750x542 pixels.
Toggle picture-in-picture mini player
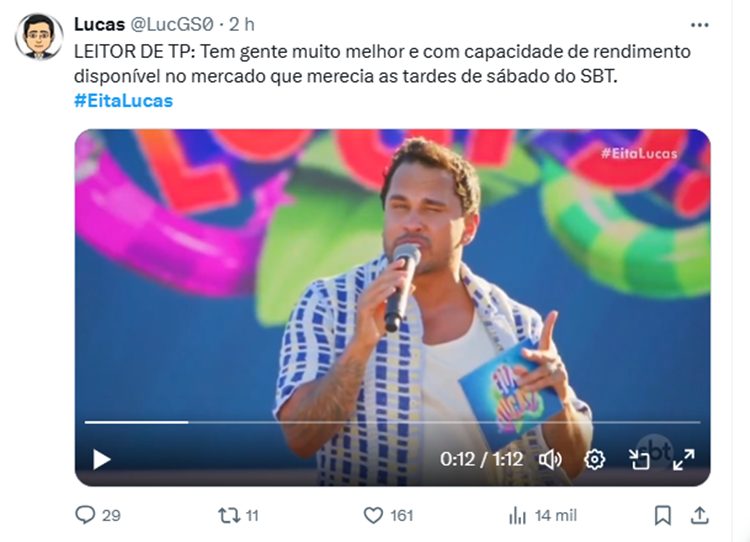(x=639, y=460)
